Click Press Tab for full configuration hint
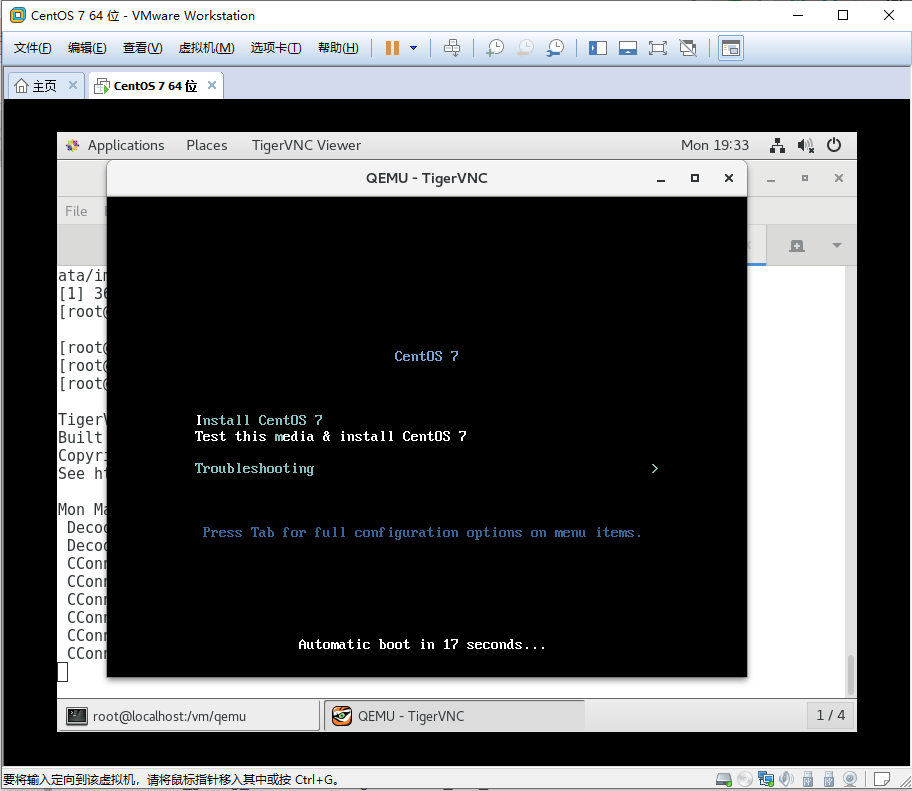Viewport: 912px width, 791px height. [422, 533]
